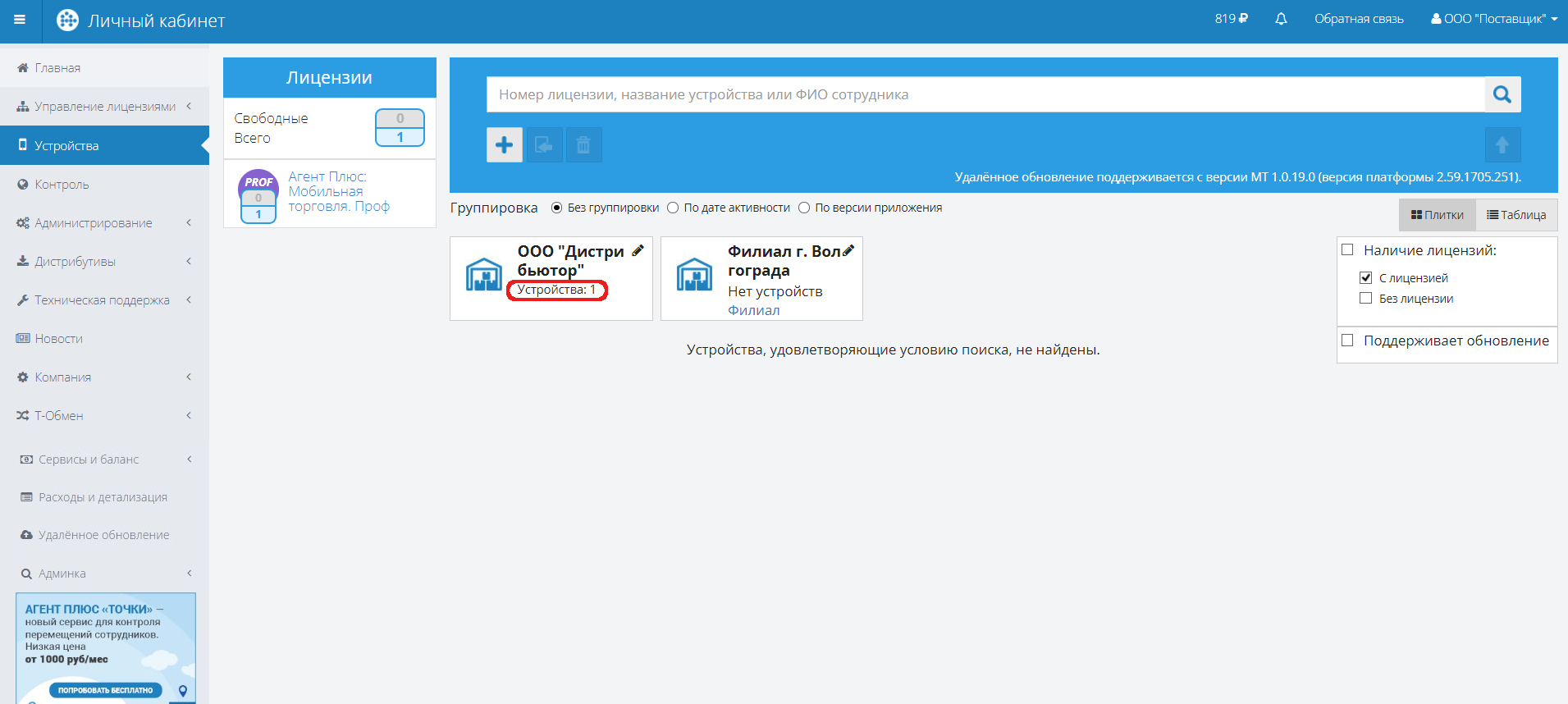Click "Обратная связь" link
Screen dimensions: 1568x704
1359,19
